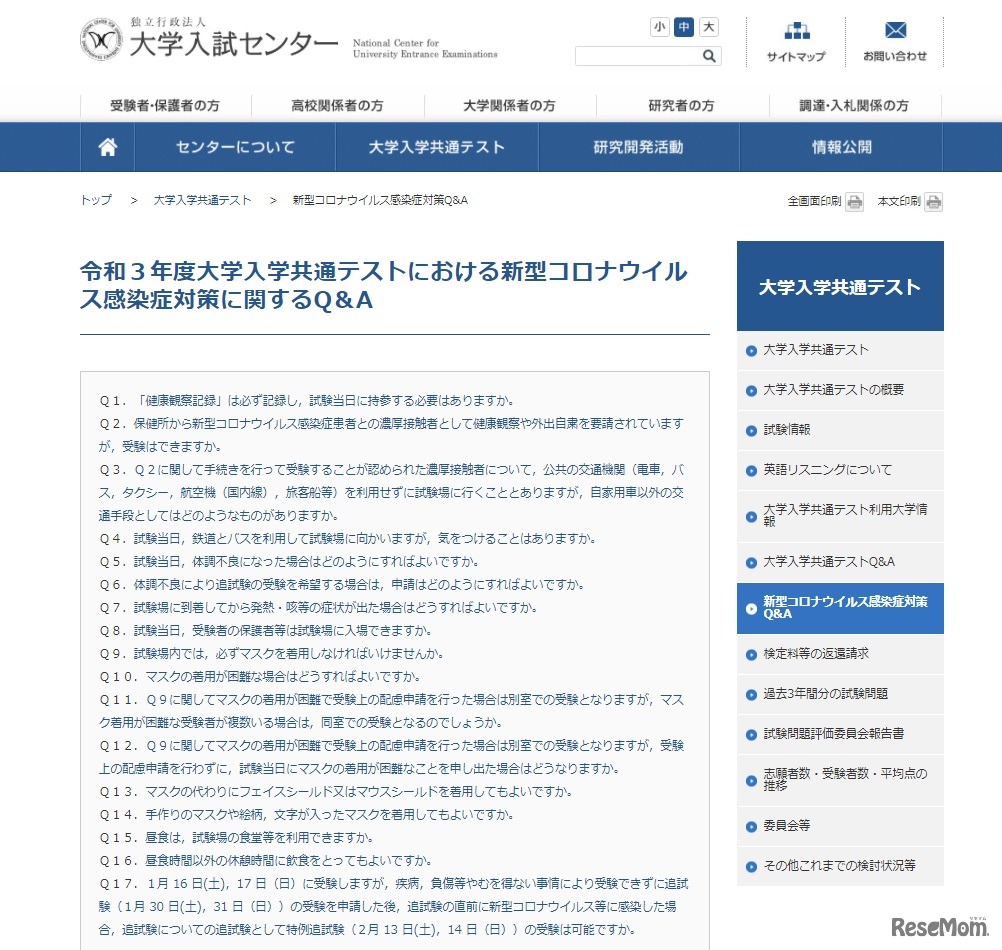Open sidebar item 志願者数・受験者数・平均点の推移

click(840, 780)
